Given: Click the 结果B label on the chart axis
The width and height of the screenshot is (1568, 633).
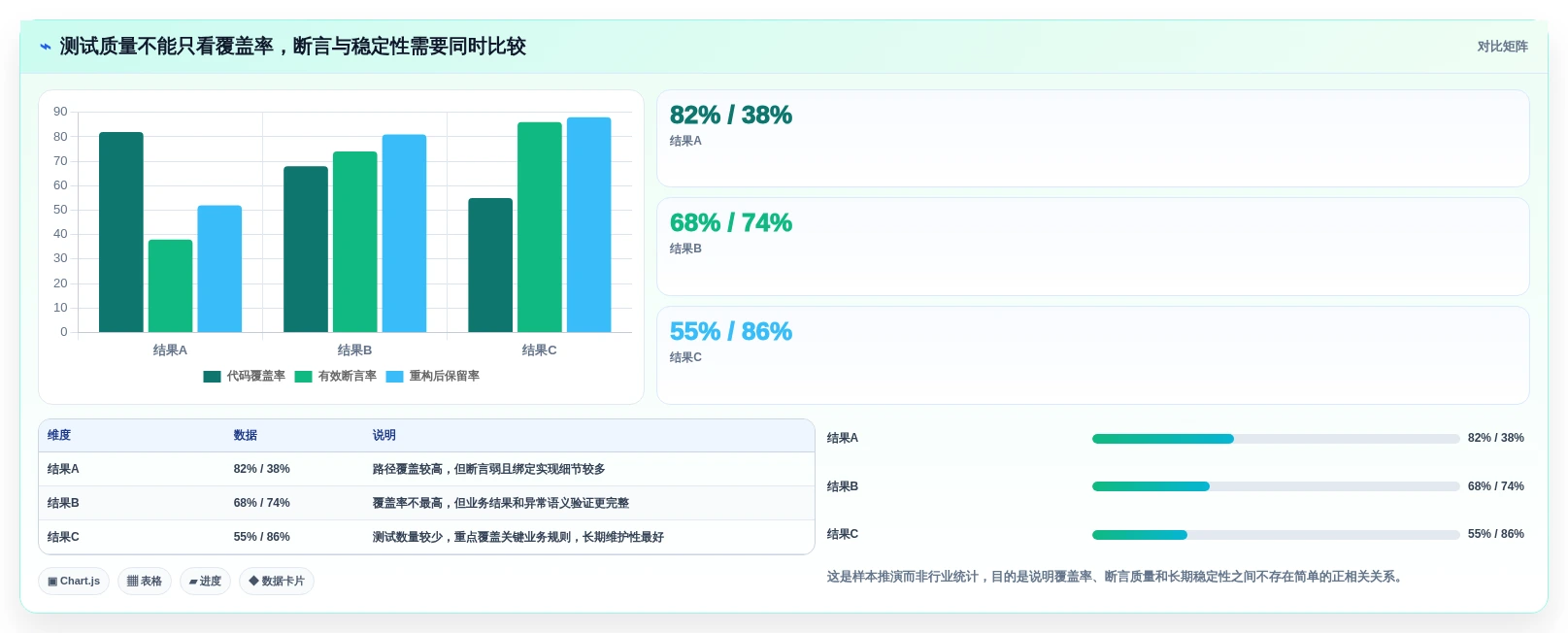Looking at the screenshot, I should pyautogui.click(x=354, y=350).
